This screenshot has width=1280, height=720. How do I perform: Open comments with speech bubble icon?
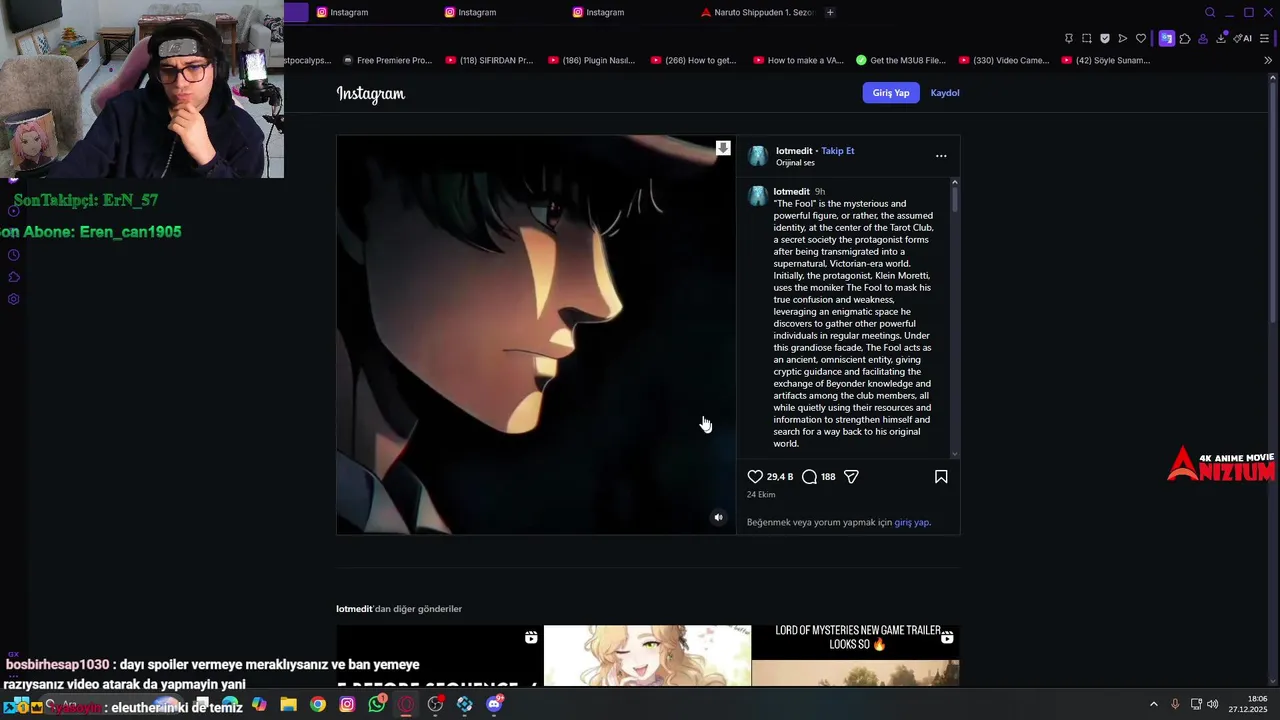pos(810,477)
